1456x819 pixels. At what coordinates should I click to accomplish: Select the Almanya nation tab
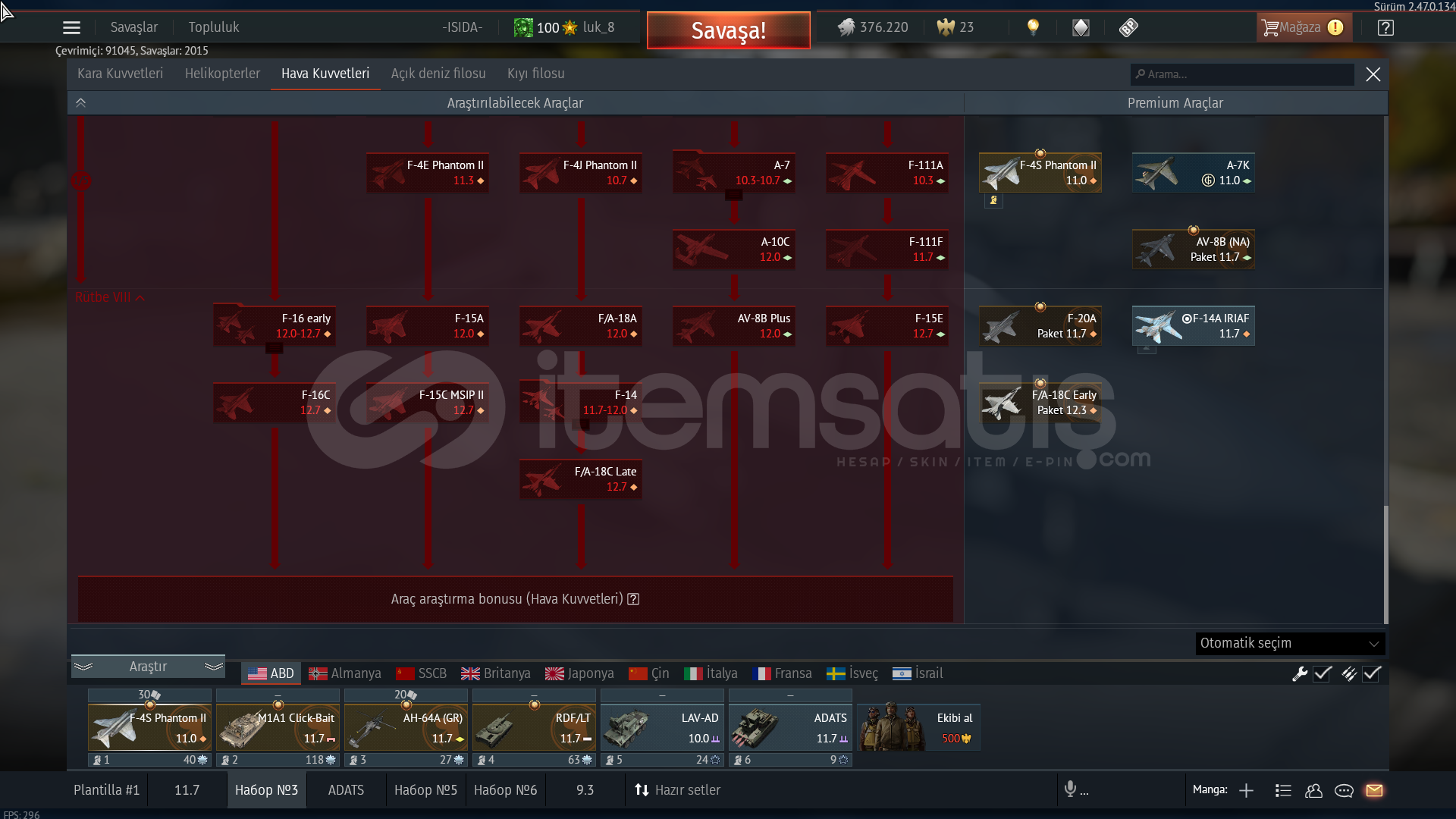345,673
